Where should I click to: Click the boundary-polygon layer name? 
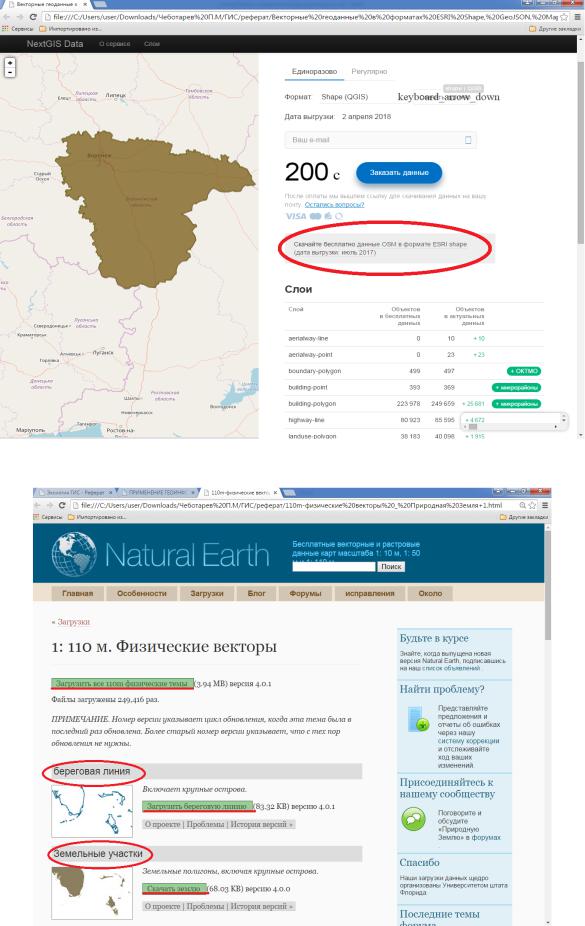(315, 371)
